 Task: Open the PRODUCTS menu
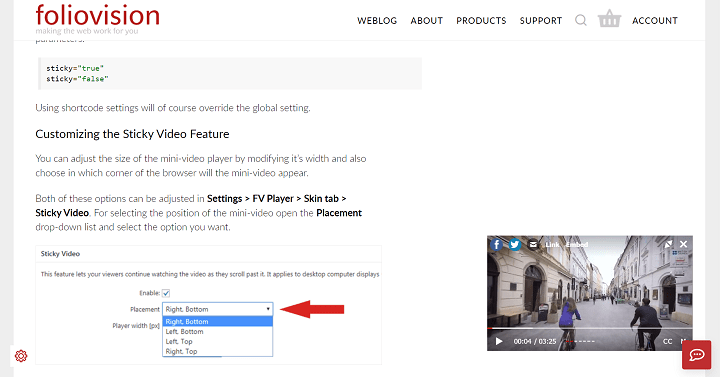481,21
